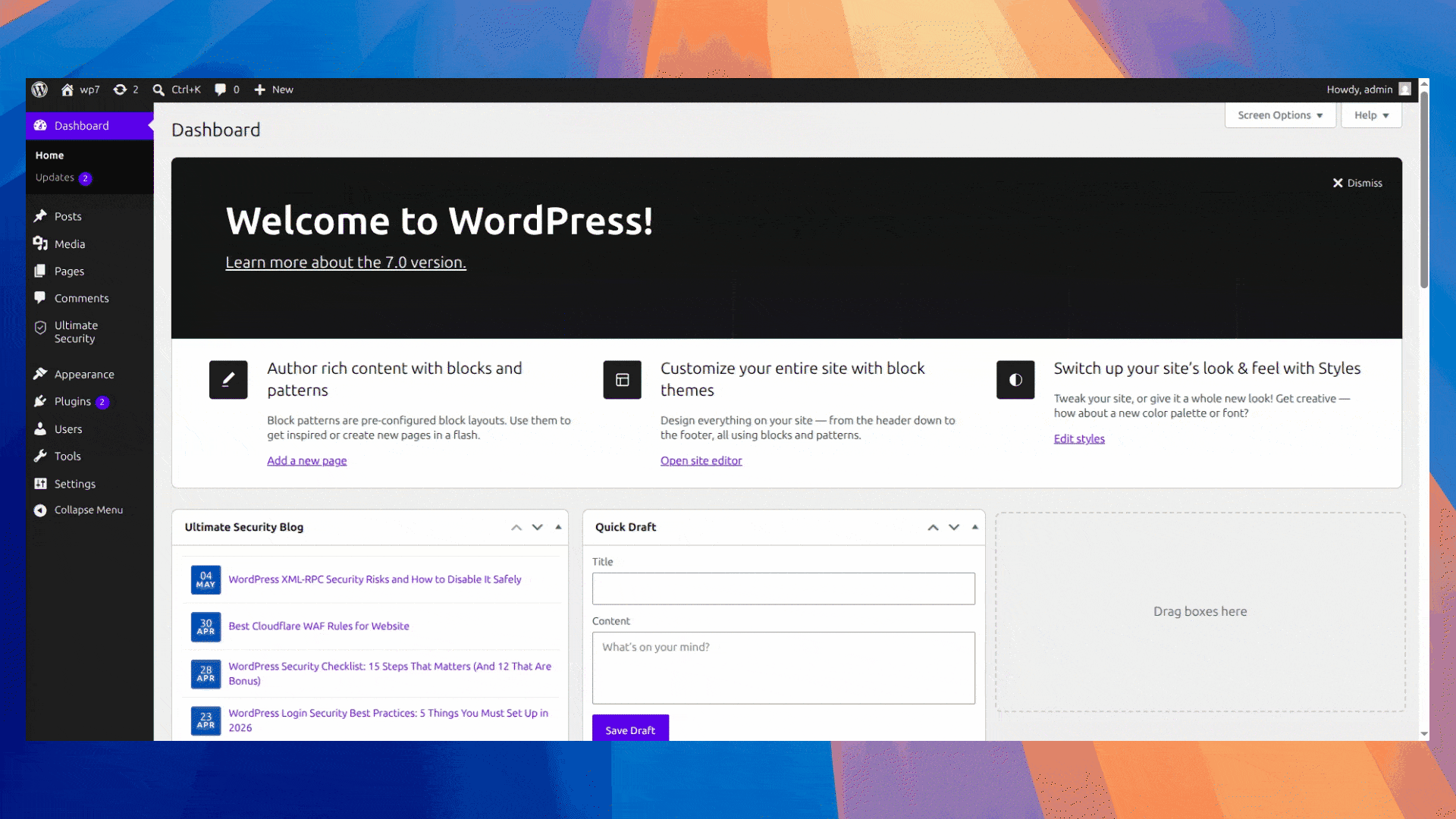This screenshot has height=819, width=1456.
Task: Click the Tools wrench icon
Action: 40,456
